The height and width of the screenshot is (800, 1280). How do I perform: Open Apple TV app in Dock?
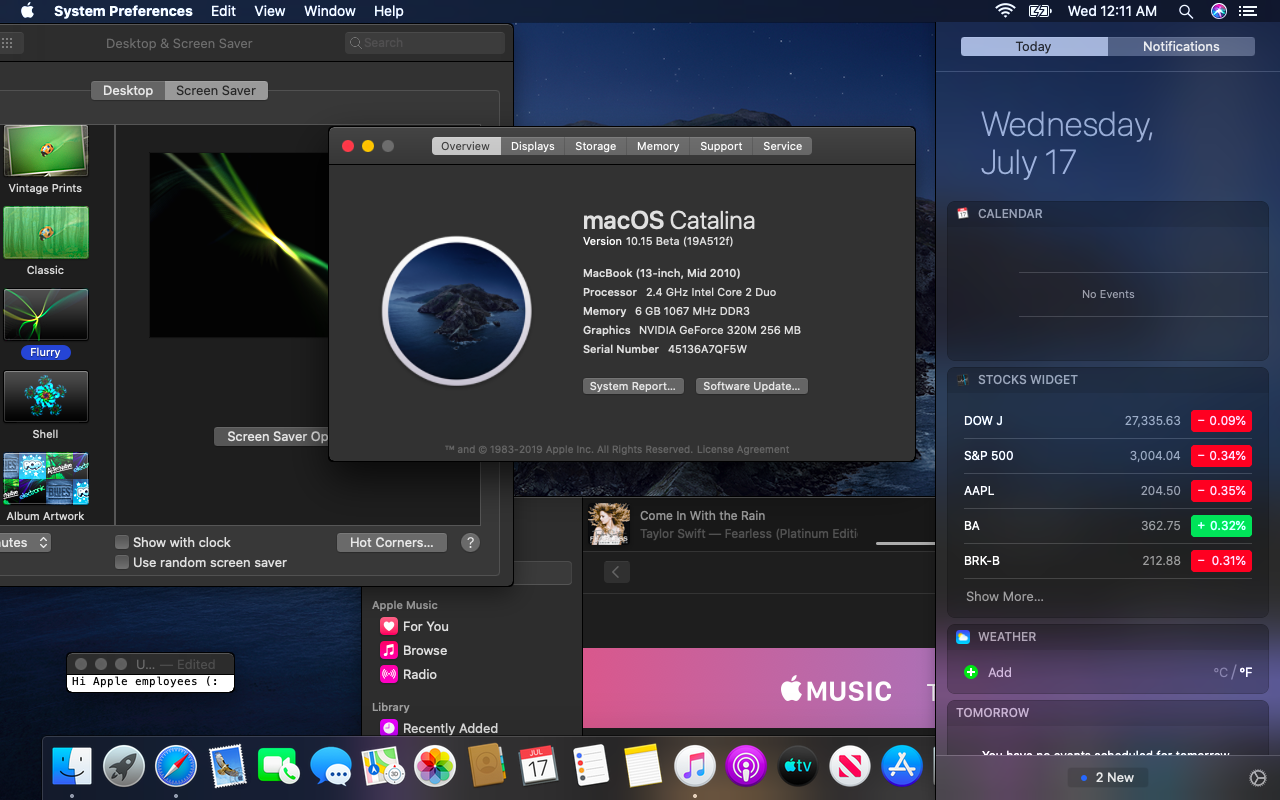click(x=798, y=767)
